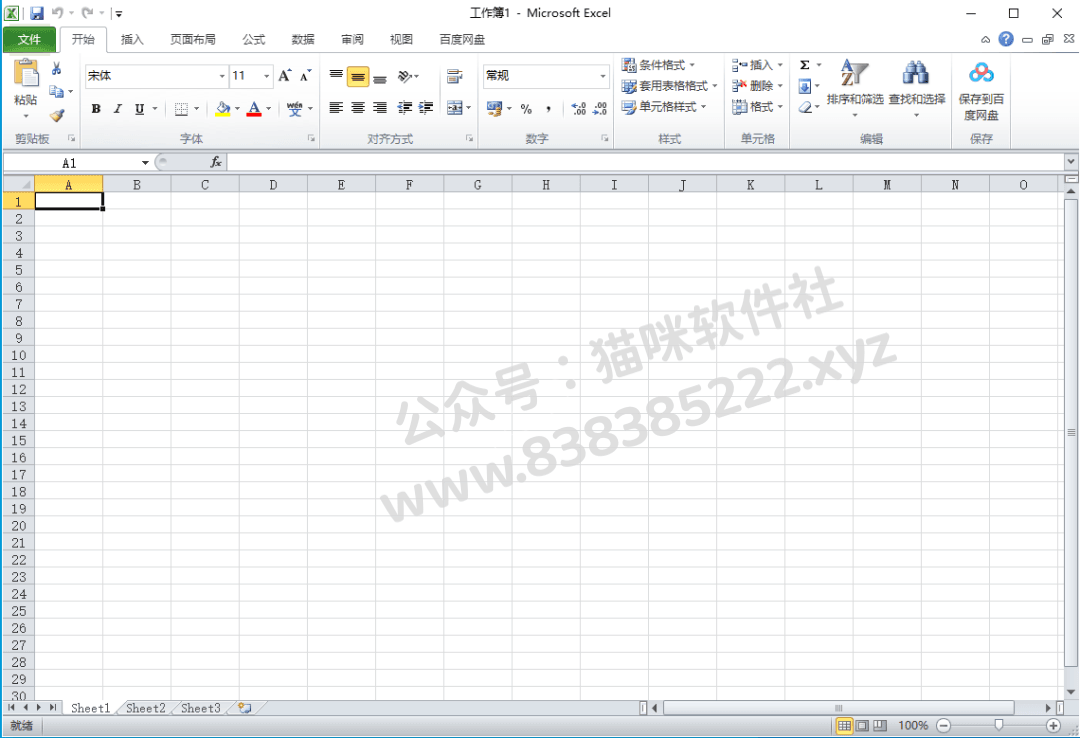Select the Format Painter brush
This screenshot has width=1080, height=738.
57,115
